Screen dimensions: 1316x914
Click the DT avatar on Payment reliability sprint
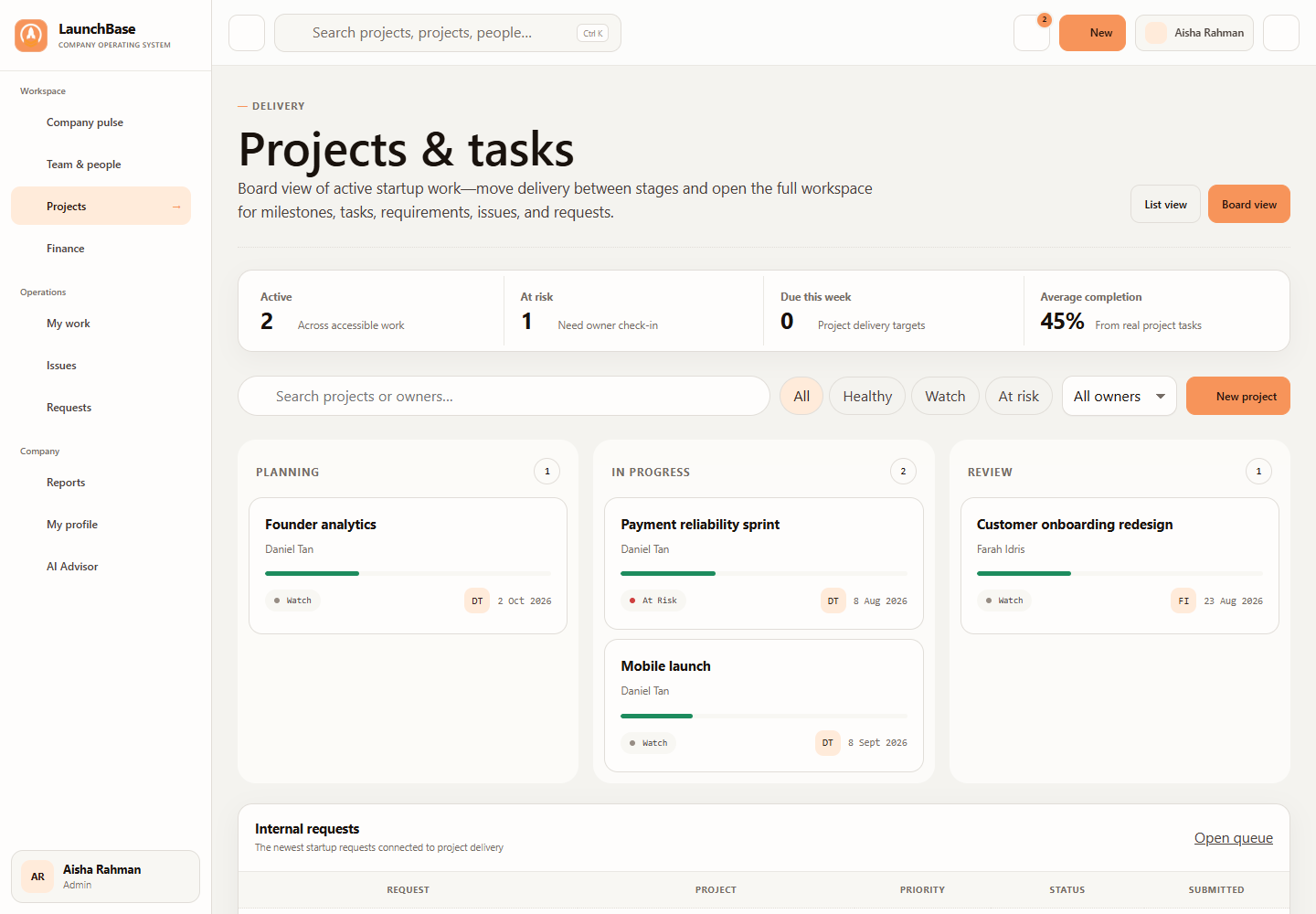point(833,600)
